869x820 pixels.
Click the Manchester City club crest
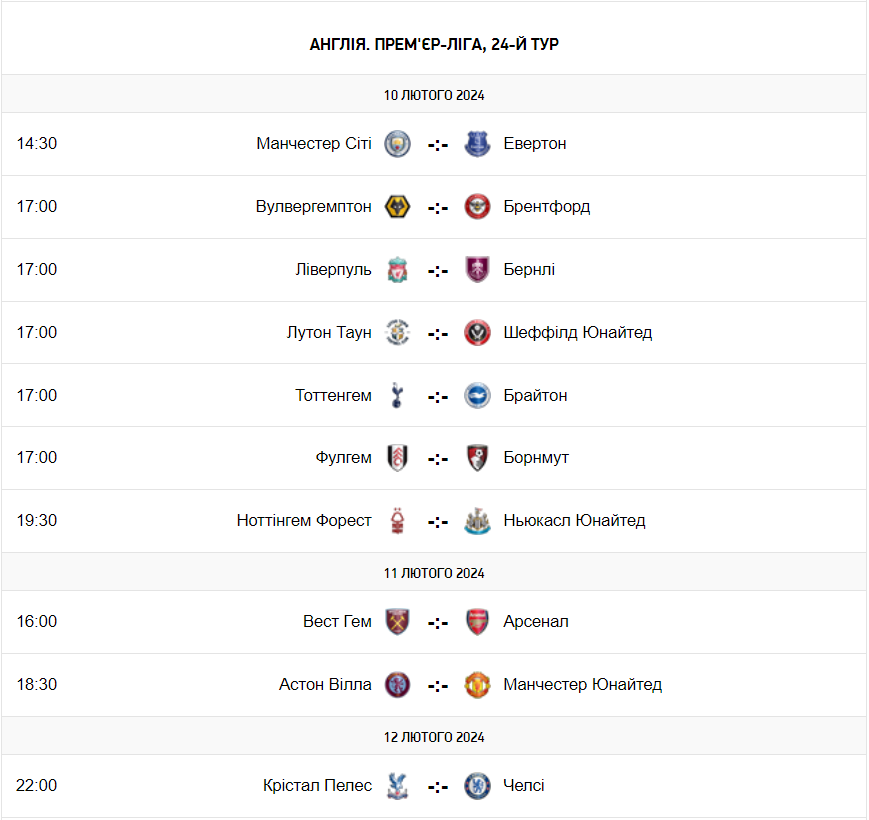[398, 144]
